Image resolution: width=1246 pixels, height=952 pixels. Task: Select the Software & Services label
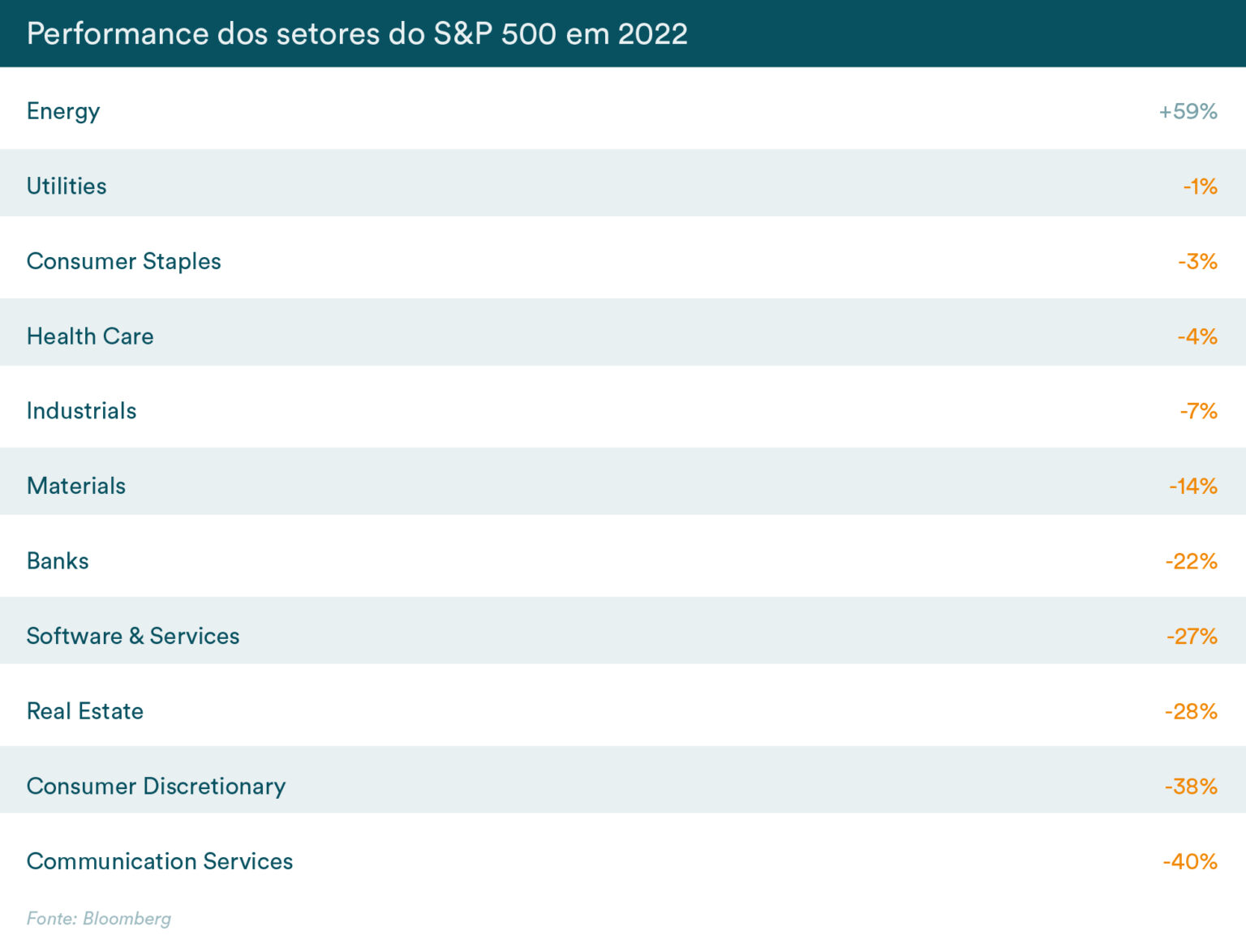tap(133, 636)
